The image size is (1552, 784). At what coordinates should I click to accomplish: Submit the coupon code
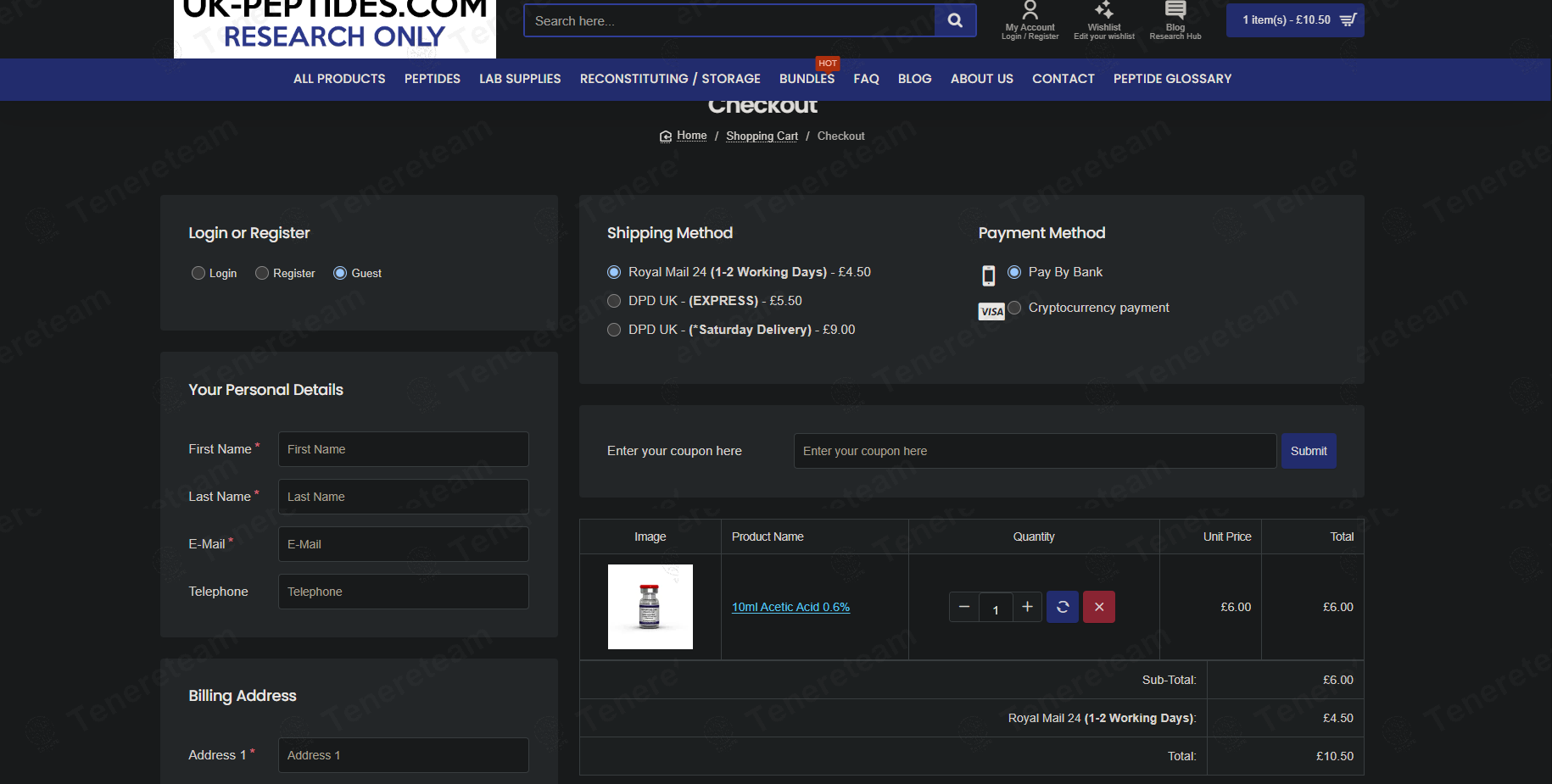point(1309,451)
